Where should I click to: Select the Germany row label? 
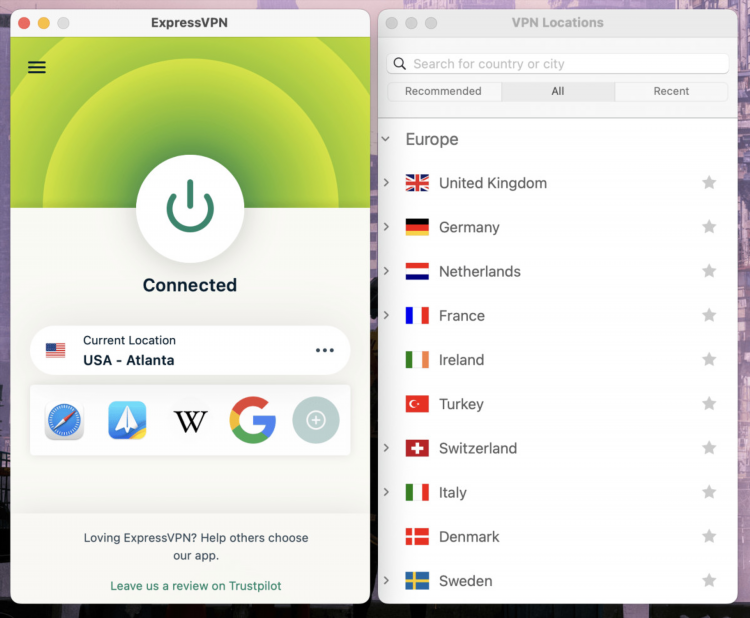tap(469, 227)
